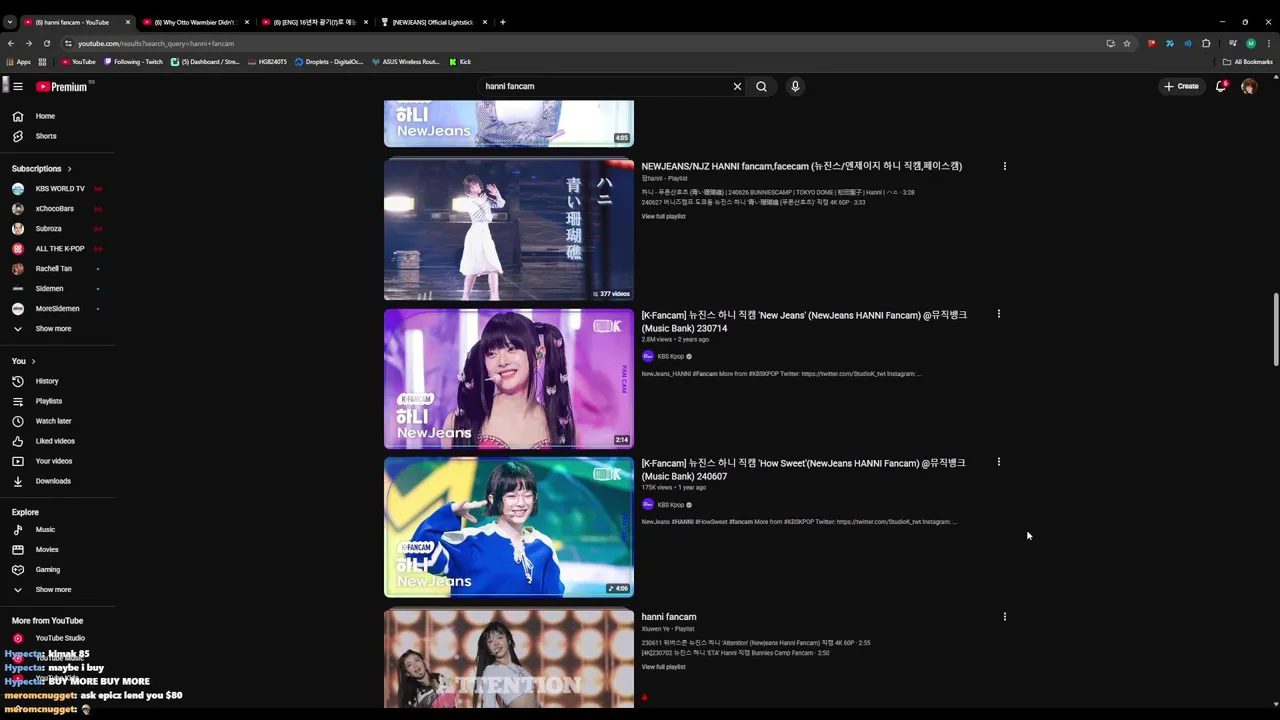Image resolution: width=1280 pixels, height=720 pixels.
Task: Click the YouTube Premium logo
Action: pos(62,87)
